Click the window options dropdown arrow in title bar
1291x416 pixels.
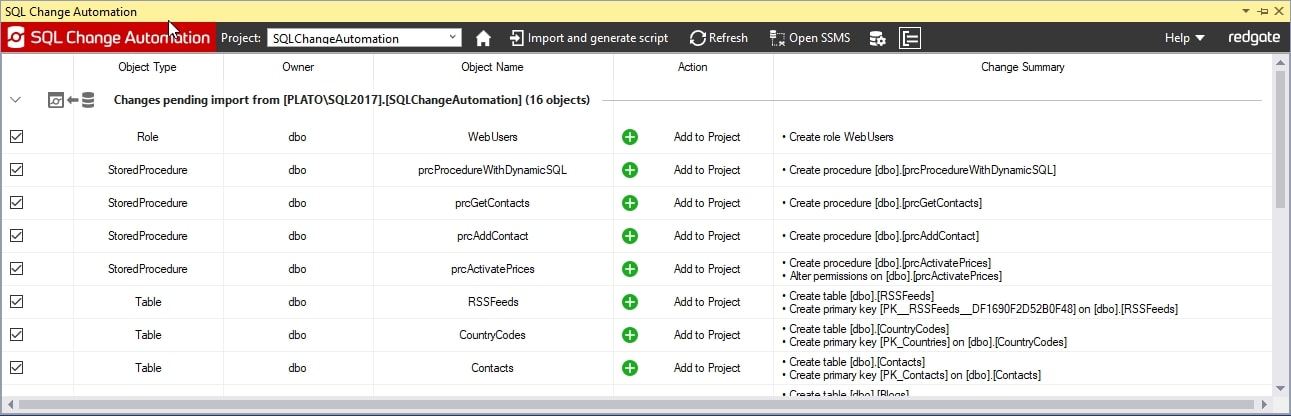click(x=1246, y=11)
